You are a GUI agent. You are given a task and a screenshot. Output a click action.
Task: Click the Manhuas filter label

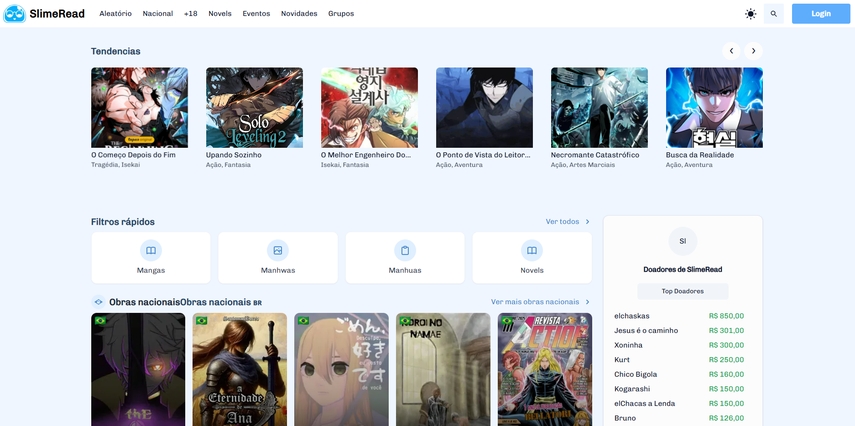click(405, 270)
